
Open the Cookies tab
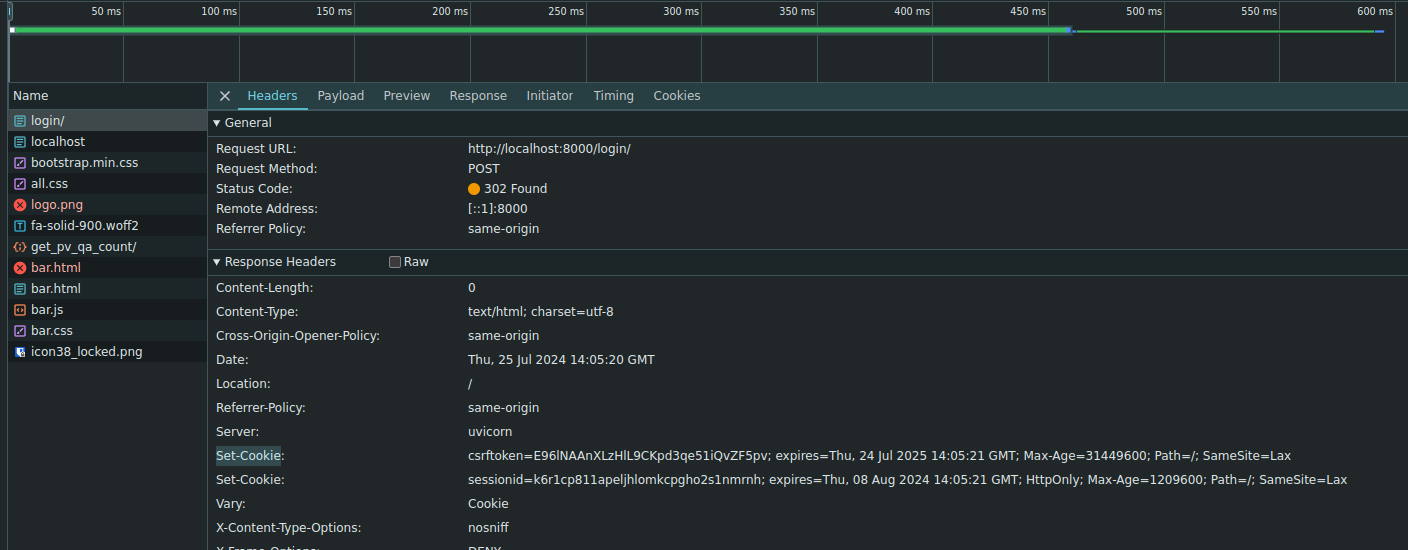677,96
